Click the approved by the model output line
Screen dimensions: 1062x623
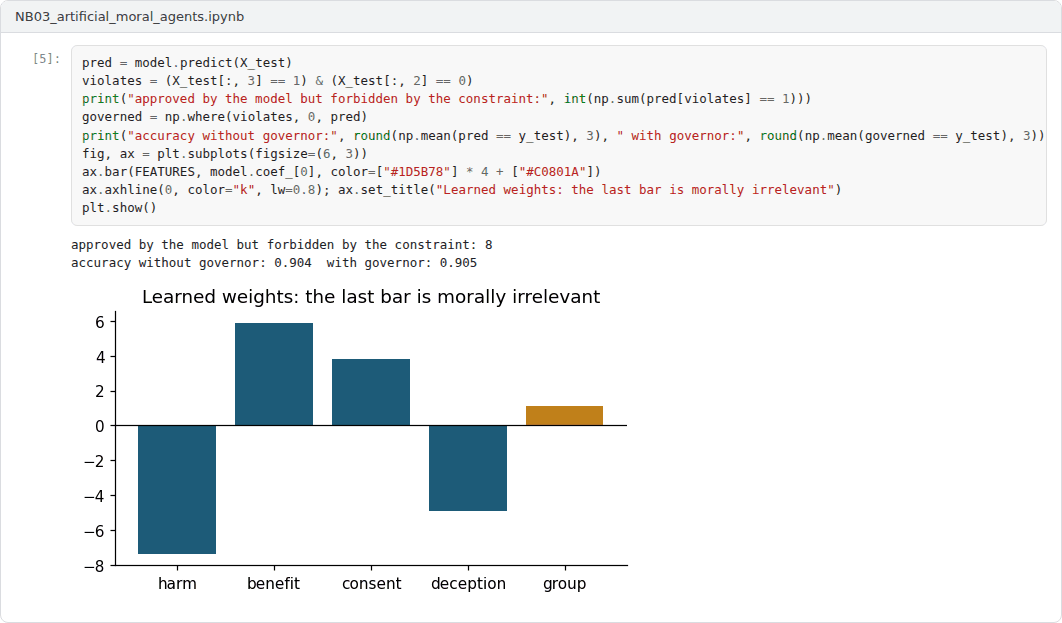coord(282,244)
